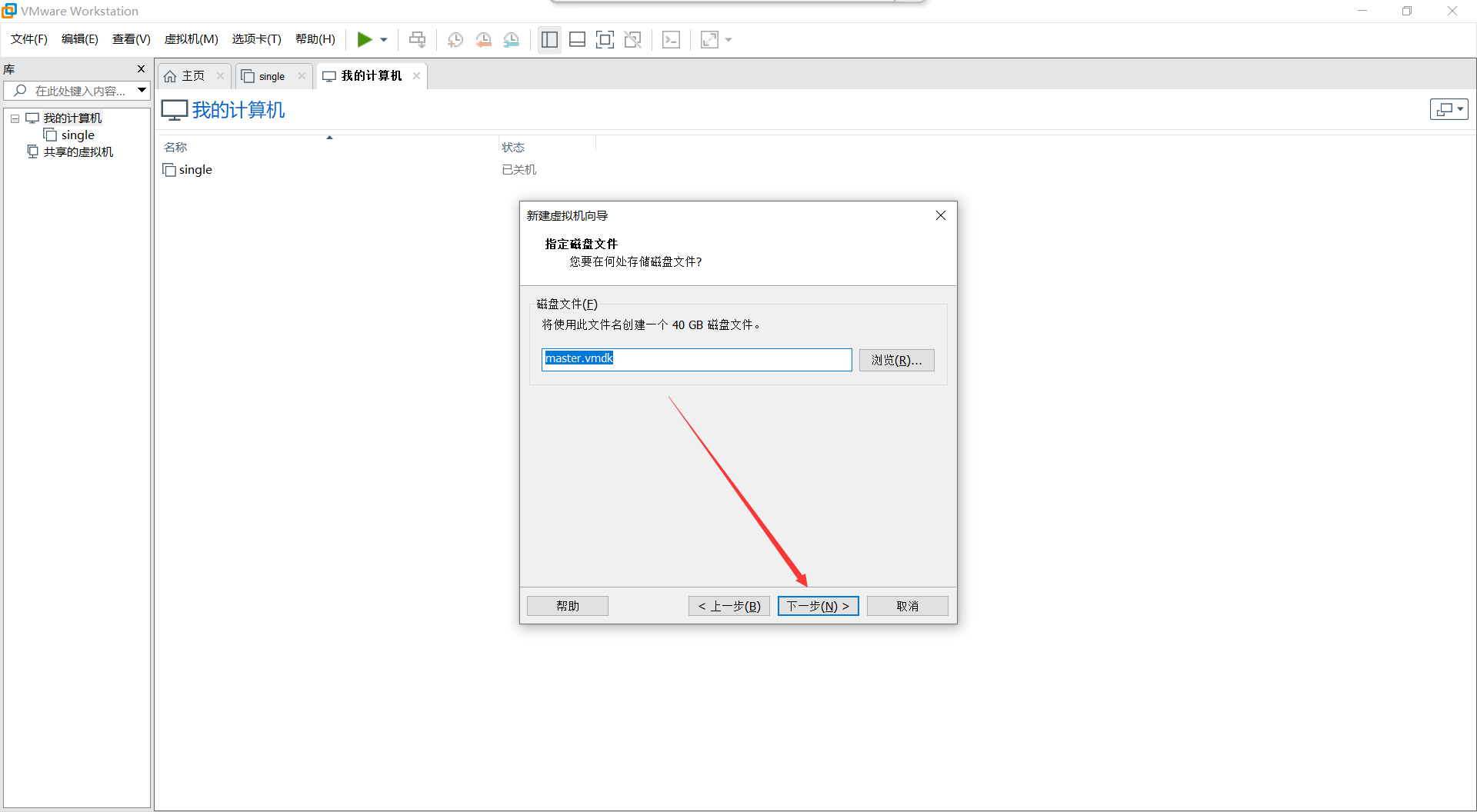Open the snapshot manager icon
Image resolution: width=1477 pixels, height=812 pixels.
[512, 39]
